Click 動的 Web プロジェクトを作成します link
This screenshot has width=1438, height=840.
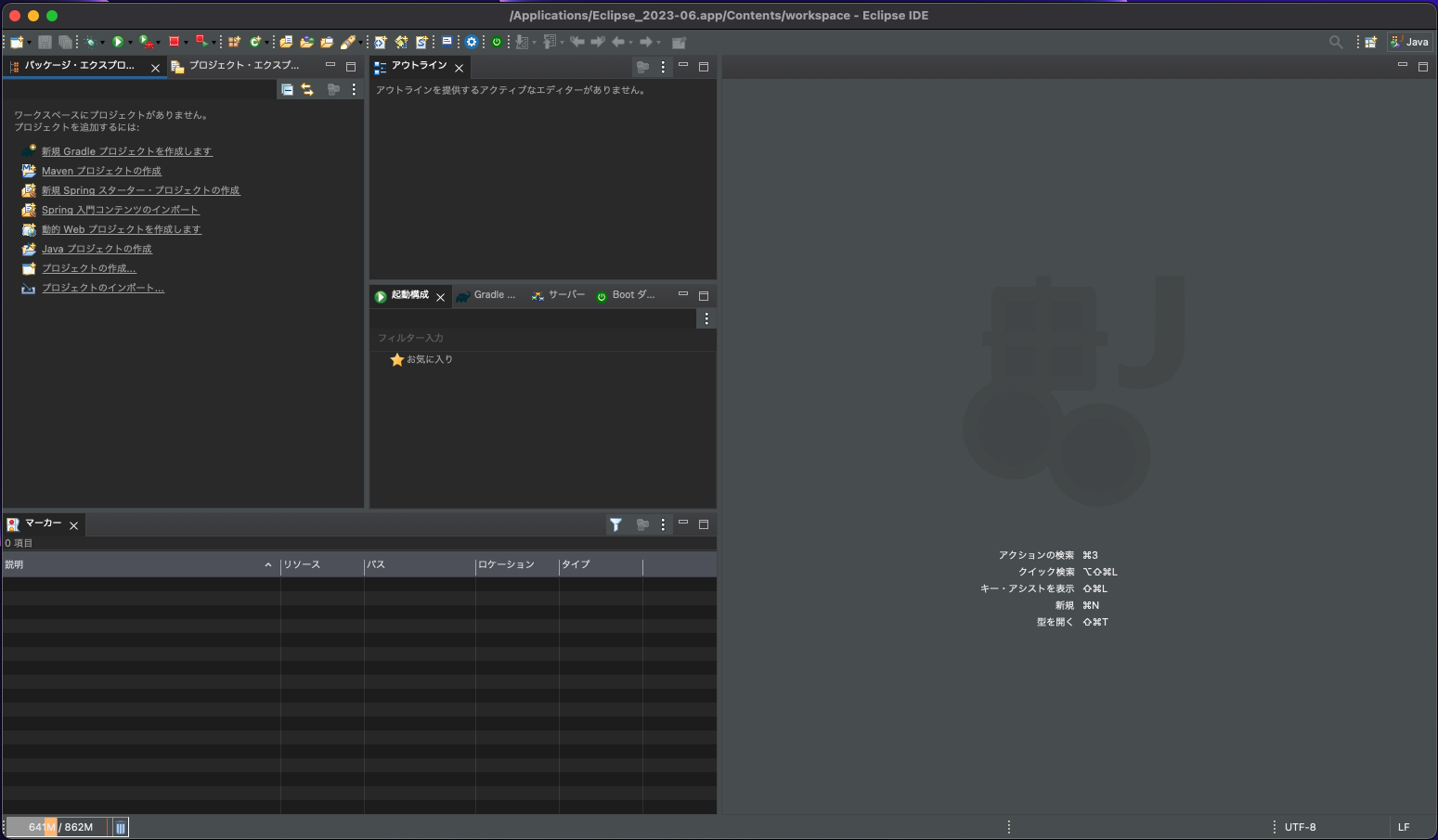121,229
